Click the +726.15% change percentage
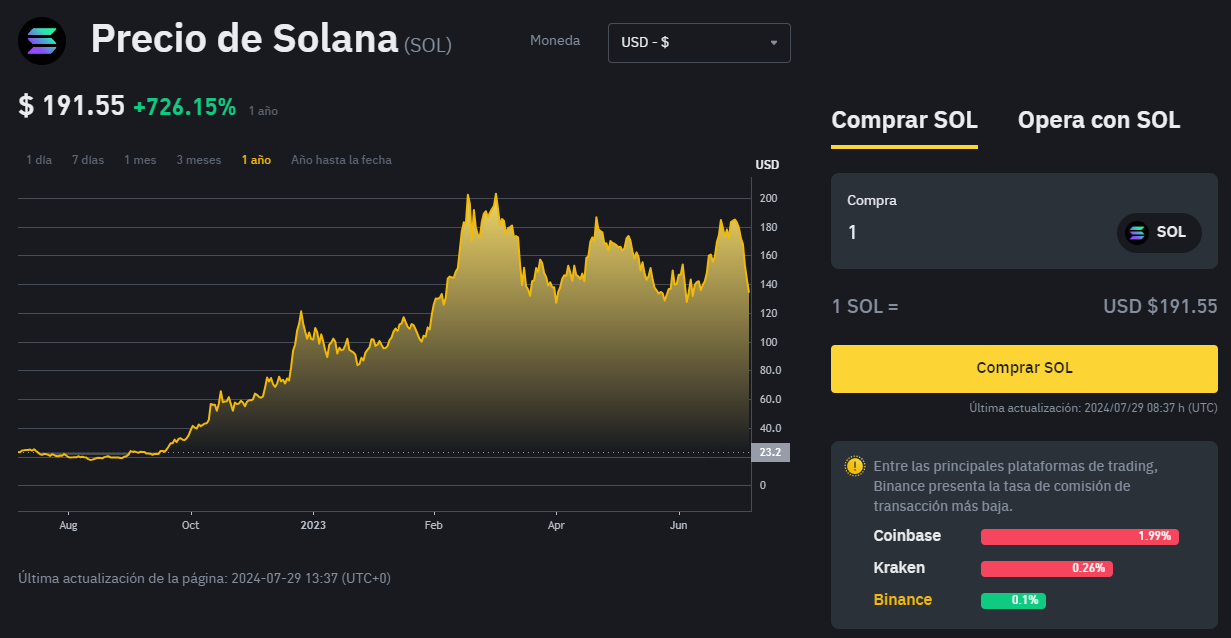 (185, 107)
